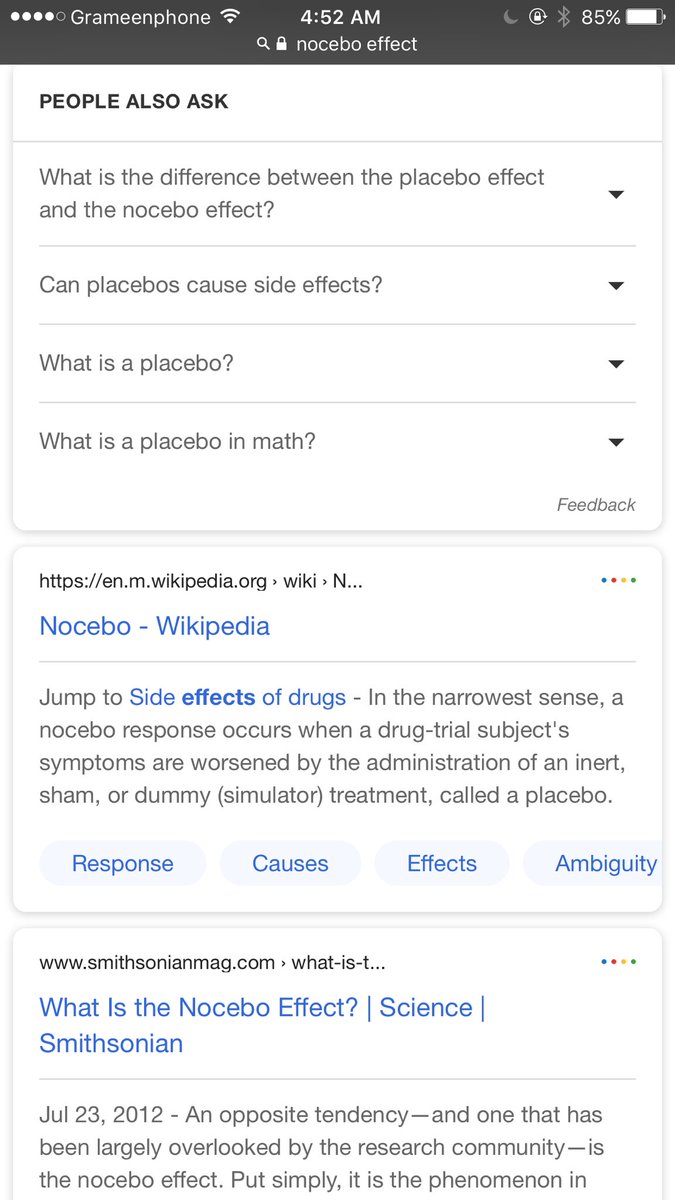
Task: Open colored dots menu for Wikipedia result
Action: point(618,581)
